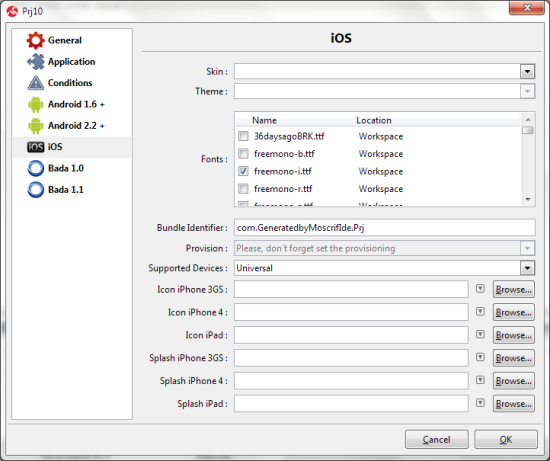Open Icon iPhone 3GS small arrow menu
Viewport: 550px width, 461px height.
coord(480,289)
